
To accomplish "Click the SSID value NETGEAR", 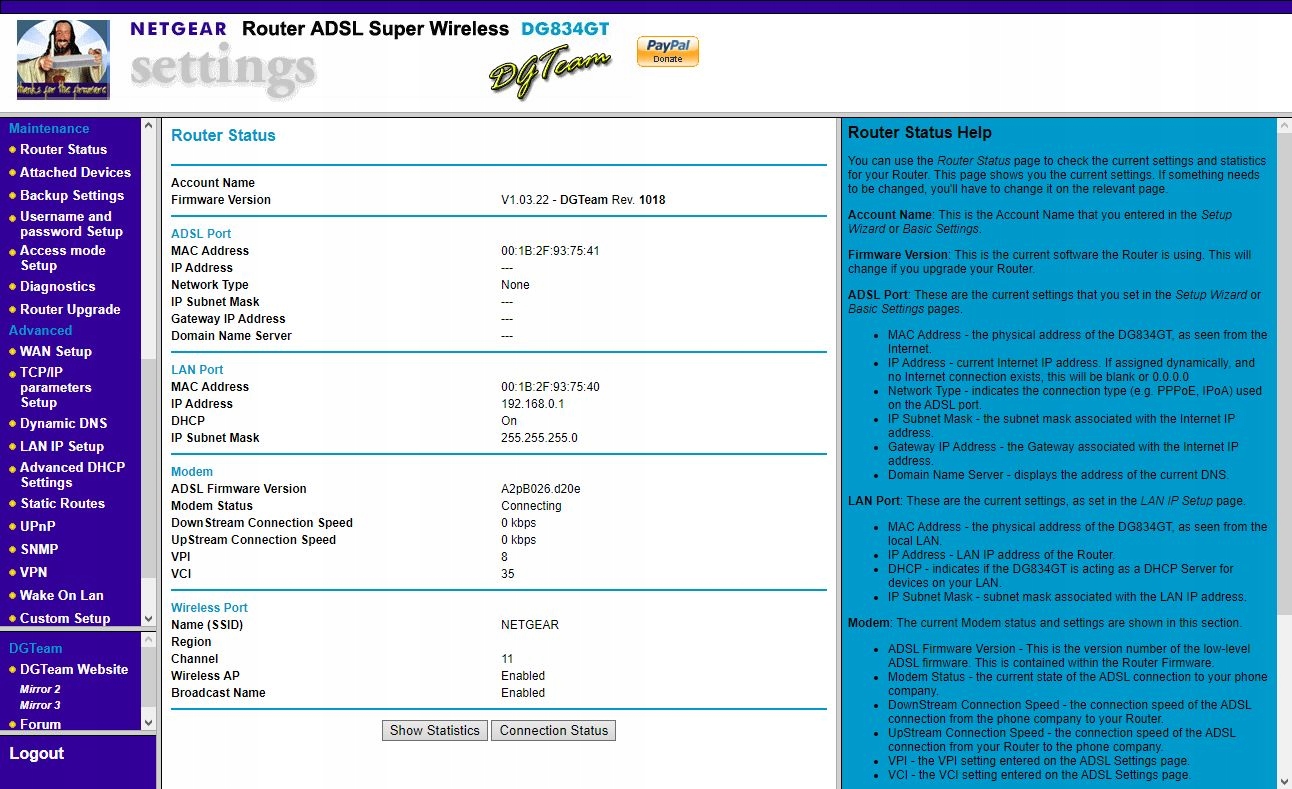I will pyautogui.click(x=530, y=625).
